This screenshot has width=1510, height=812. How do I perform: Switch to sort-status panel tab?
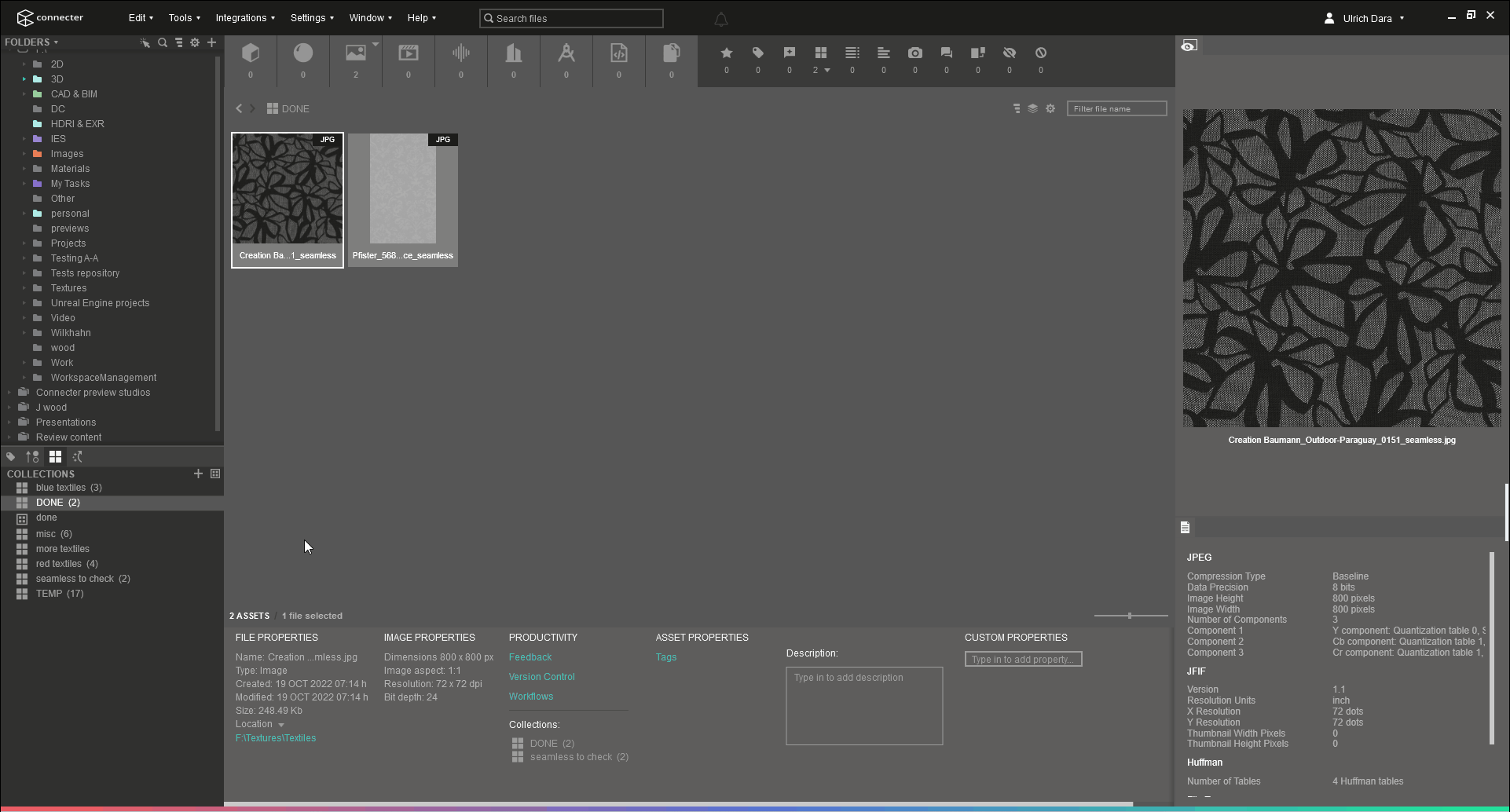click(x=32, y=456)
